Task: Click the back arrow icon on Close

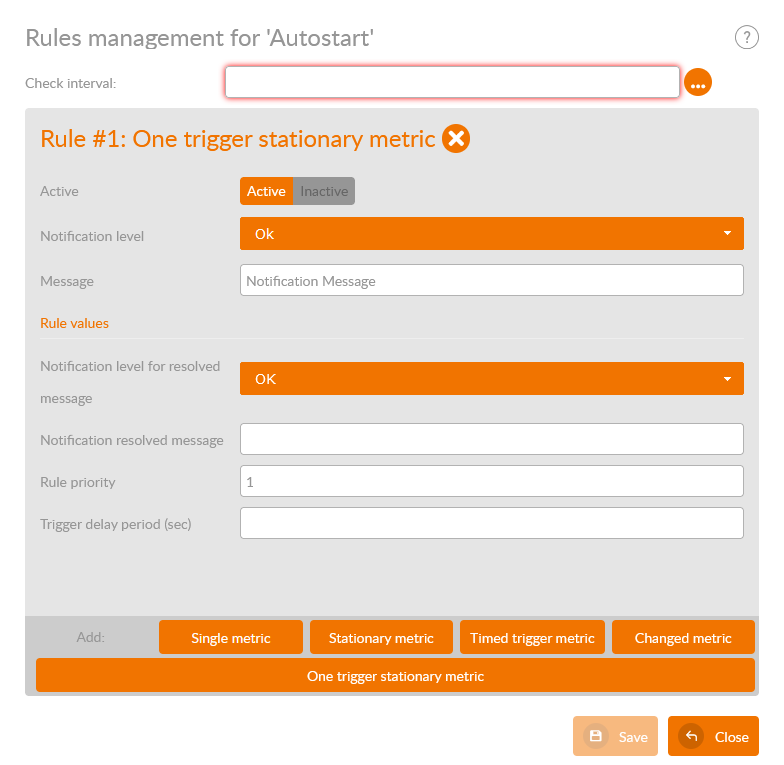Action: click(690, 736)
